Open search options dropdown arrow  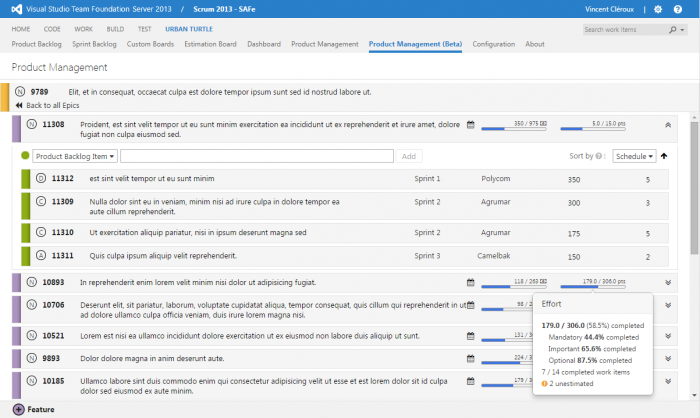[x=682, y=30]
